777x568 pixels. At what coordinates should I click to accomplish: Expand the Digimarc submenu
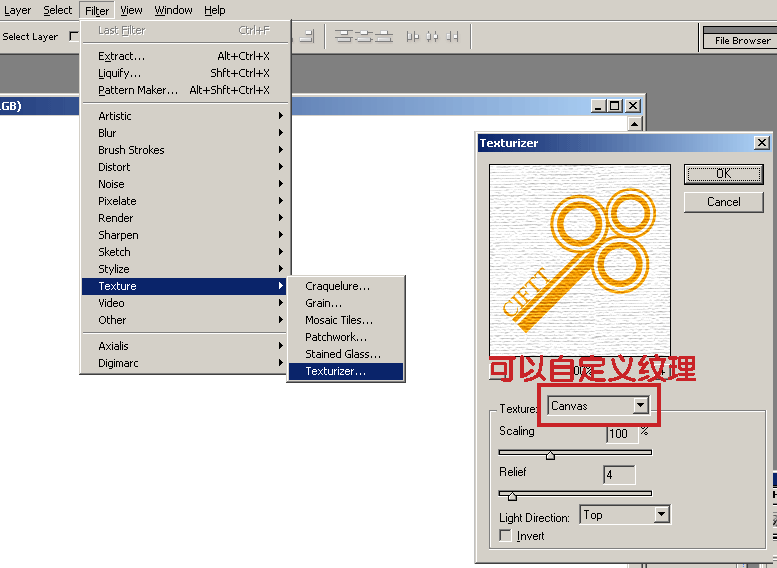186,363
